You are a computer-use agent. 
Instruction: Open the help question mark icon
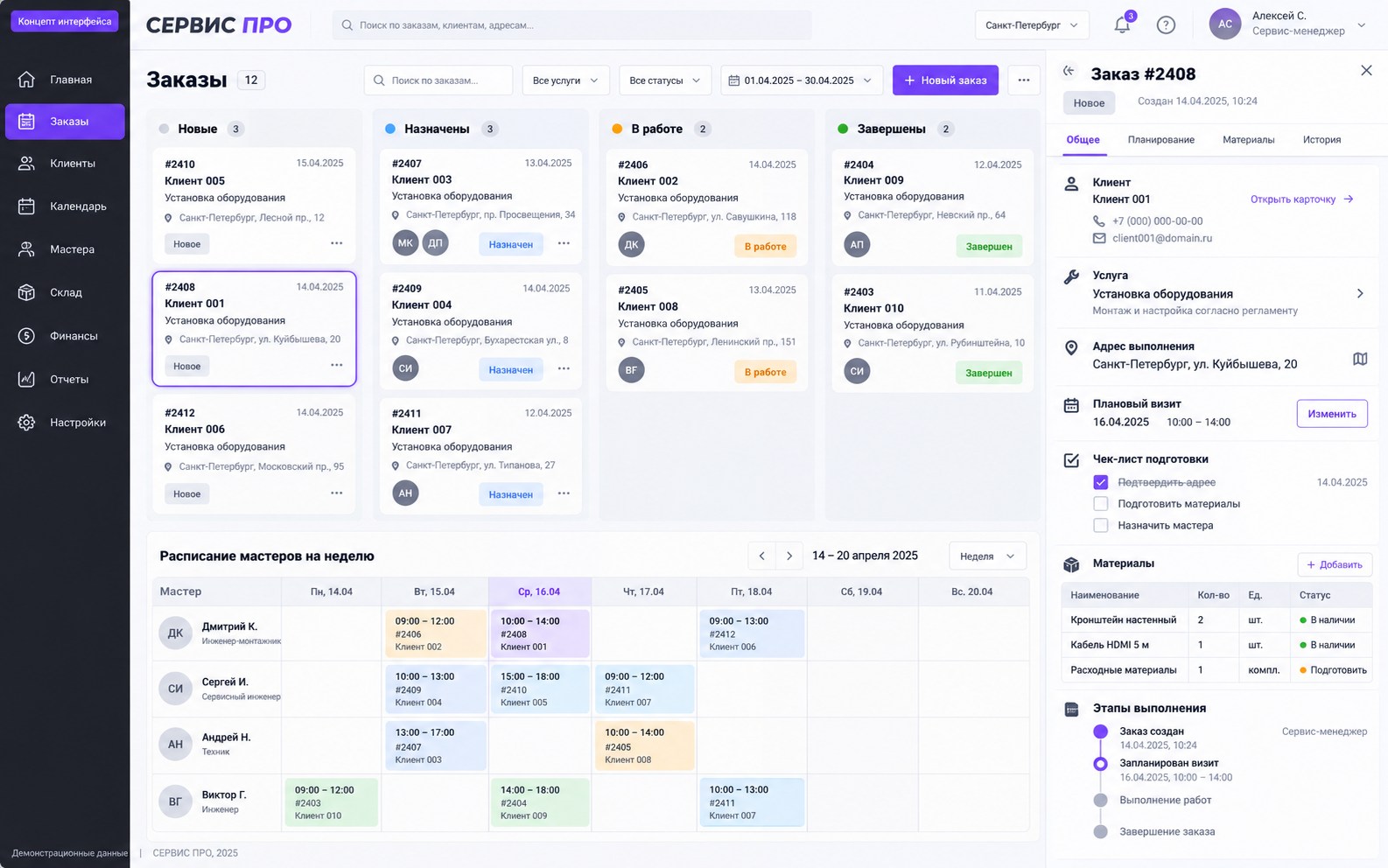point(1166,24)
